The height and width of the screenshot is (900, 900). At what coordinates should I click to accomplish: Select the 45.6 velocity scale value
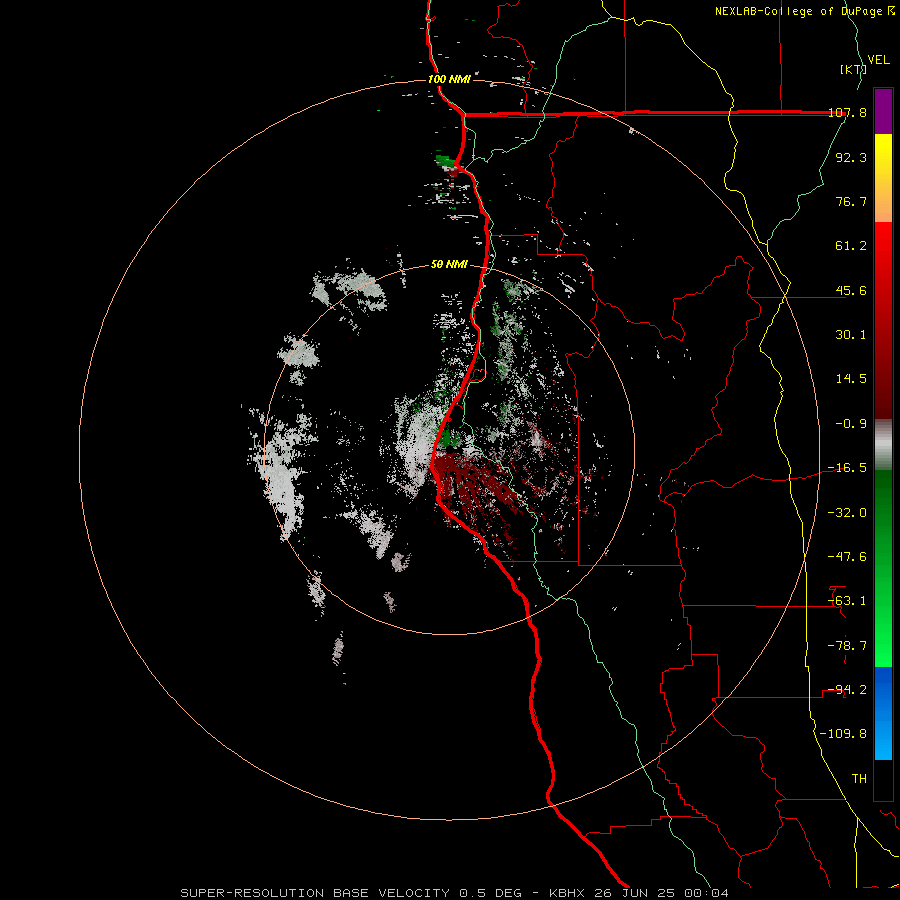pos(851,290)
